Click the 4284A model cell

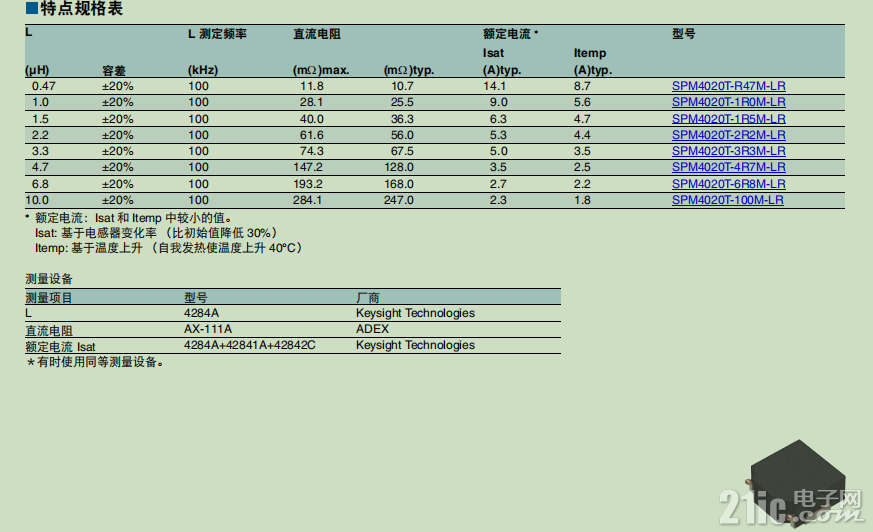point(202,313)
